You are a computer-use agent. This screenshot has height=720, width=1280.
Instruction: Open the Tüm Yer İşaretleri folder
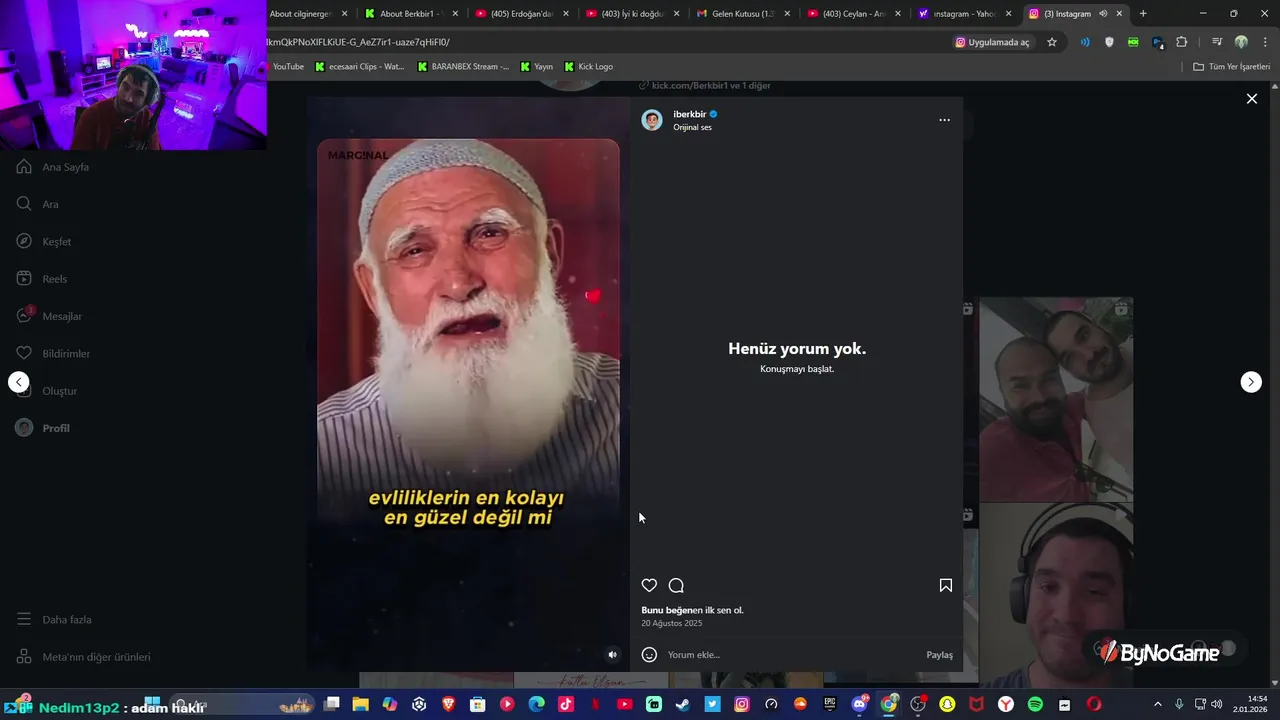1232,67
